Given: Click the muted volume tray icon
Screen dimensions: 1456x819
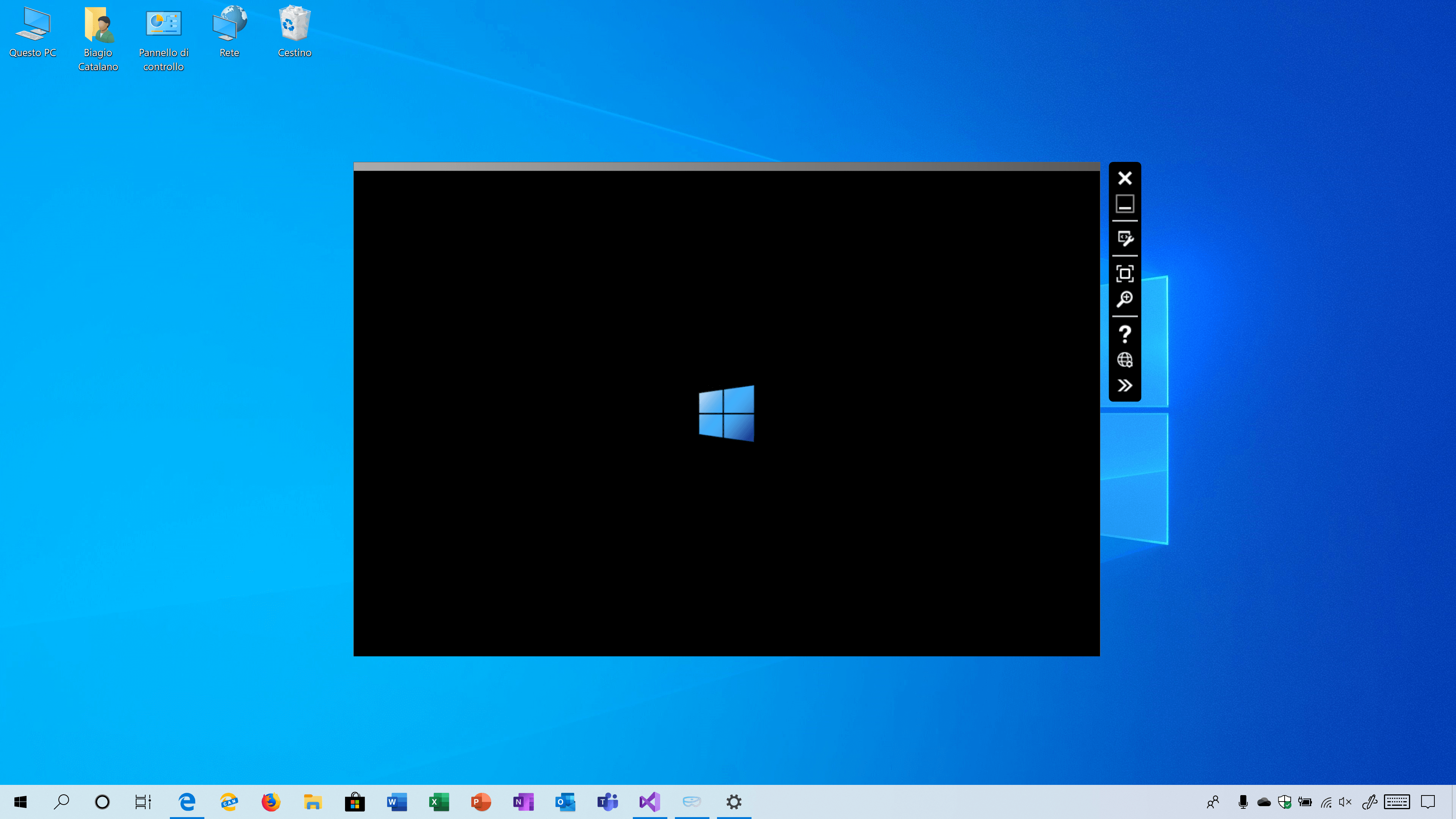Looking at the screenshot, I should click(1346, 802).
